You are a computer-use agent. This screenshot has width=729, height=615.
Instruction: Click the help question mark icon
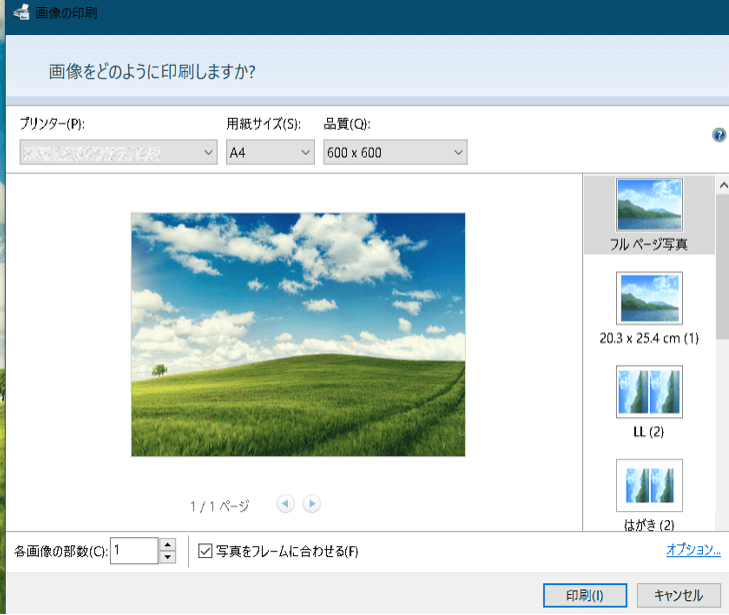point(719,135)
